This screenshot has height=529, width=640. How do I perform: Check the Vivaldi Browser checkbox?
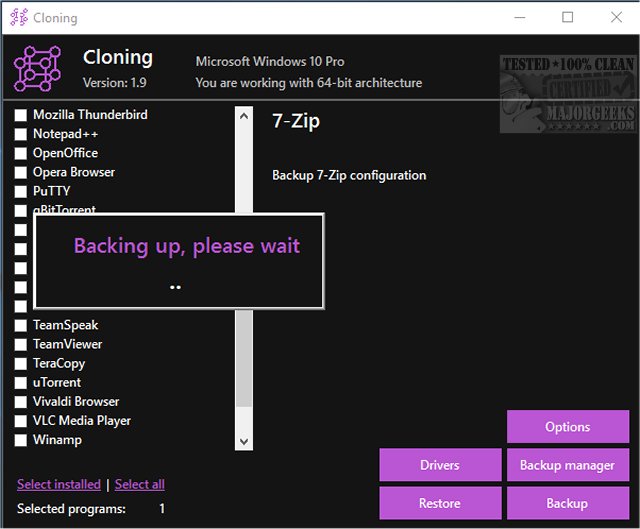(21, 402)
